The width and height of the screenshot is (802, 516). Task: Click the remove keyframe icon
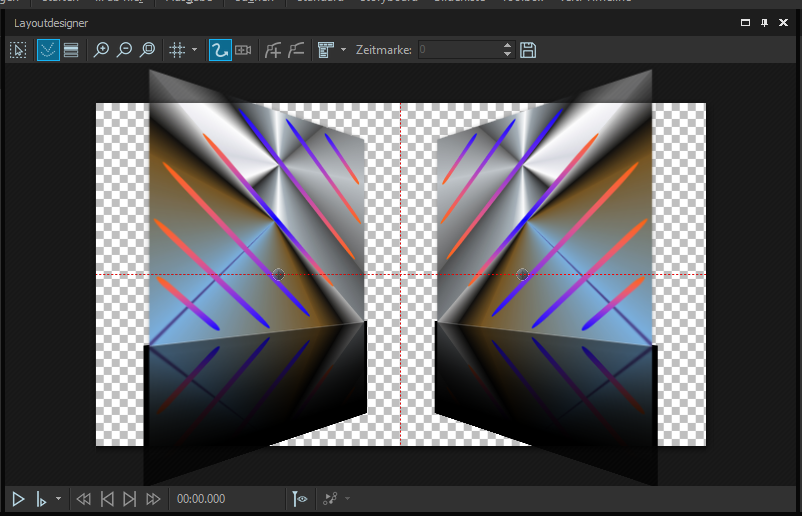tap(295, 50)
